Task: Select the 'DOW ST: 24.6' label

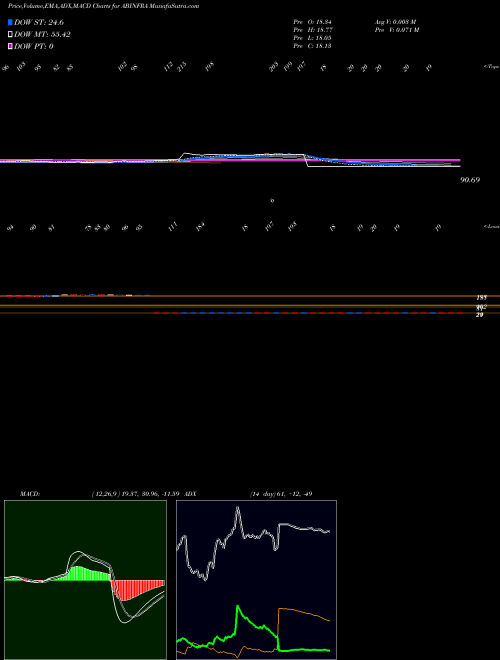Action: click(x=39, y=22)
